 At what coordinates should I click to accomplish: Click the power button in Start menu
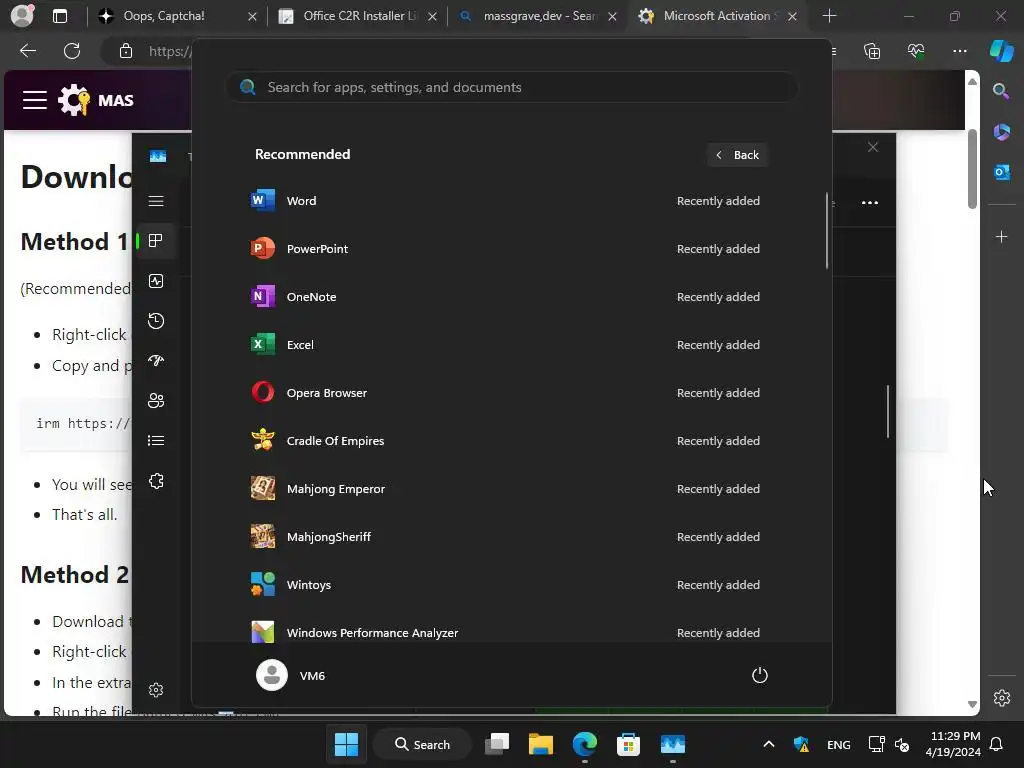(760, 675)
